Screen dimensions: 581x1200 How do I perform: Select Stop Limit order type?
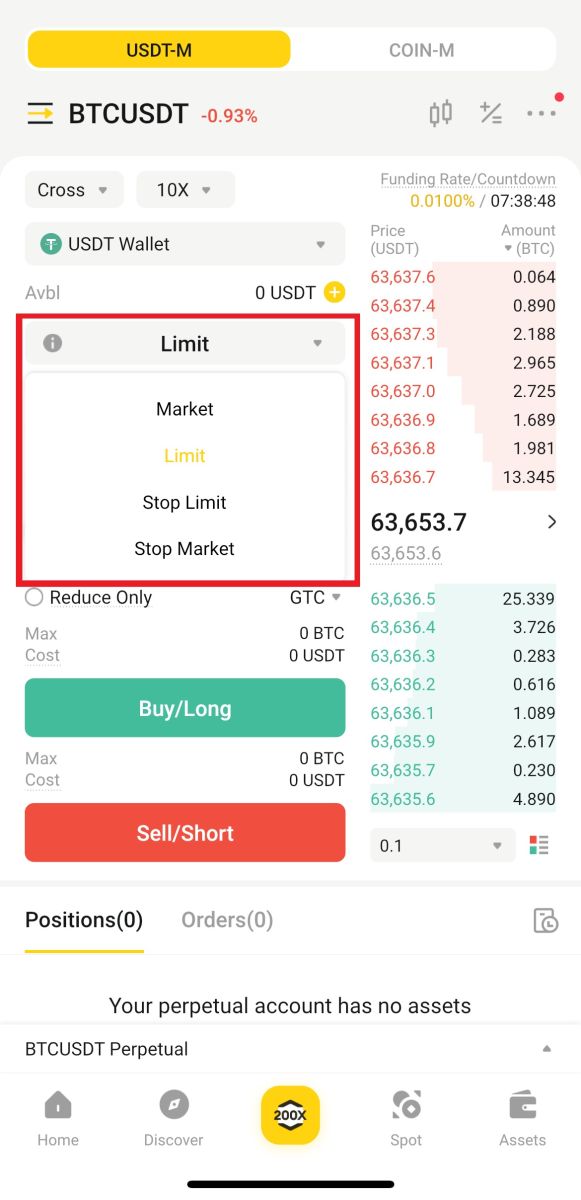[184, 502]
